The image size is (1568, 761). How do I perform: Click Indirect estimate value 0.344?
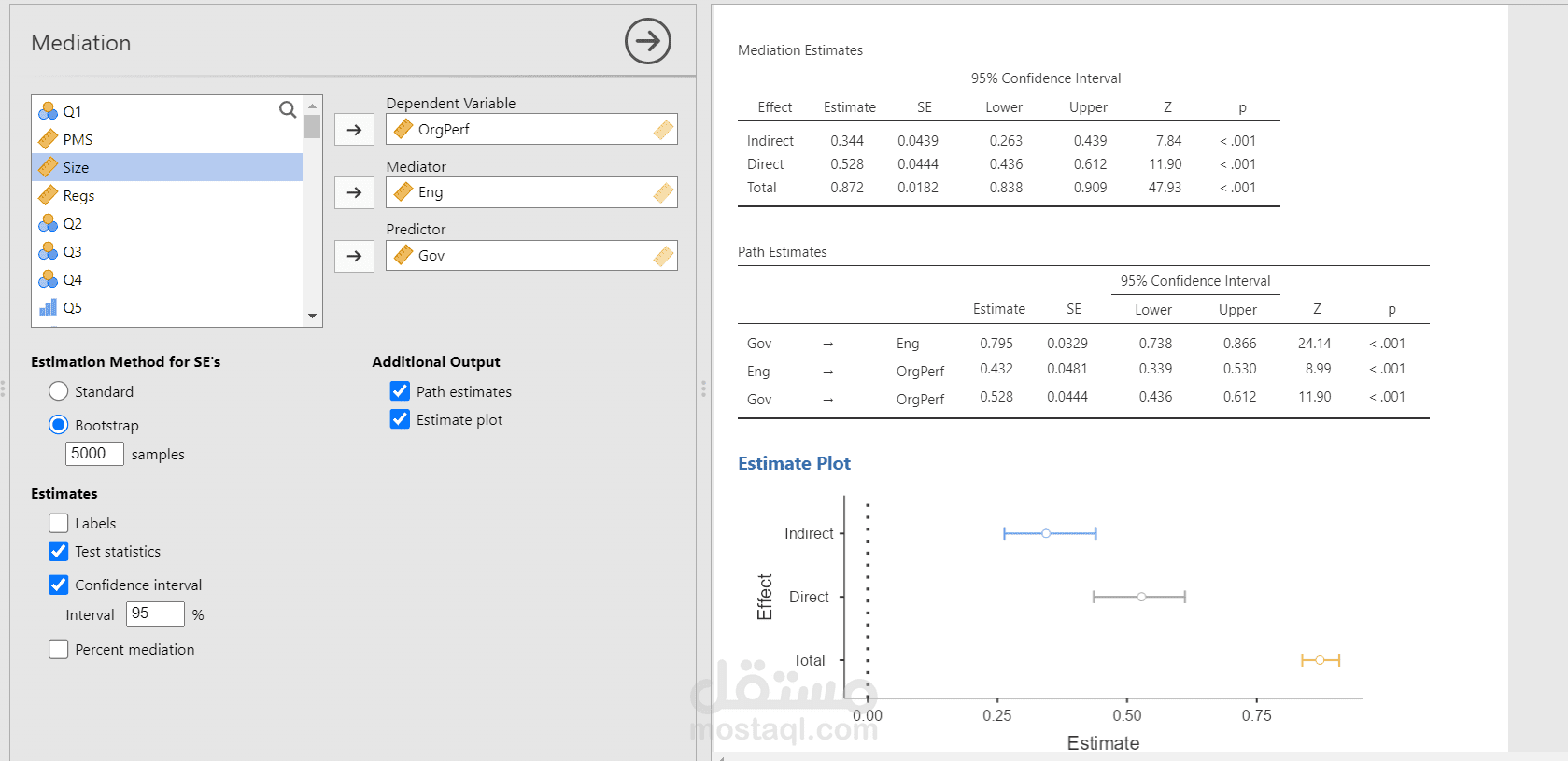(847, 141)
